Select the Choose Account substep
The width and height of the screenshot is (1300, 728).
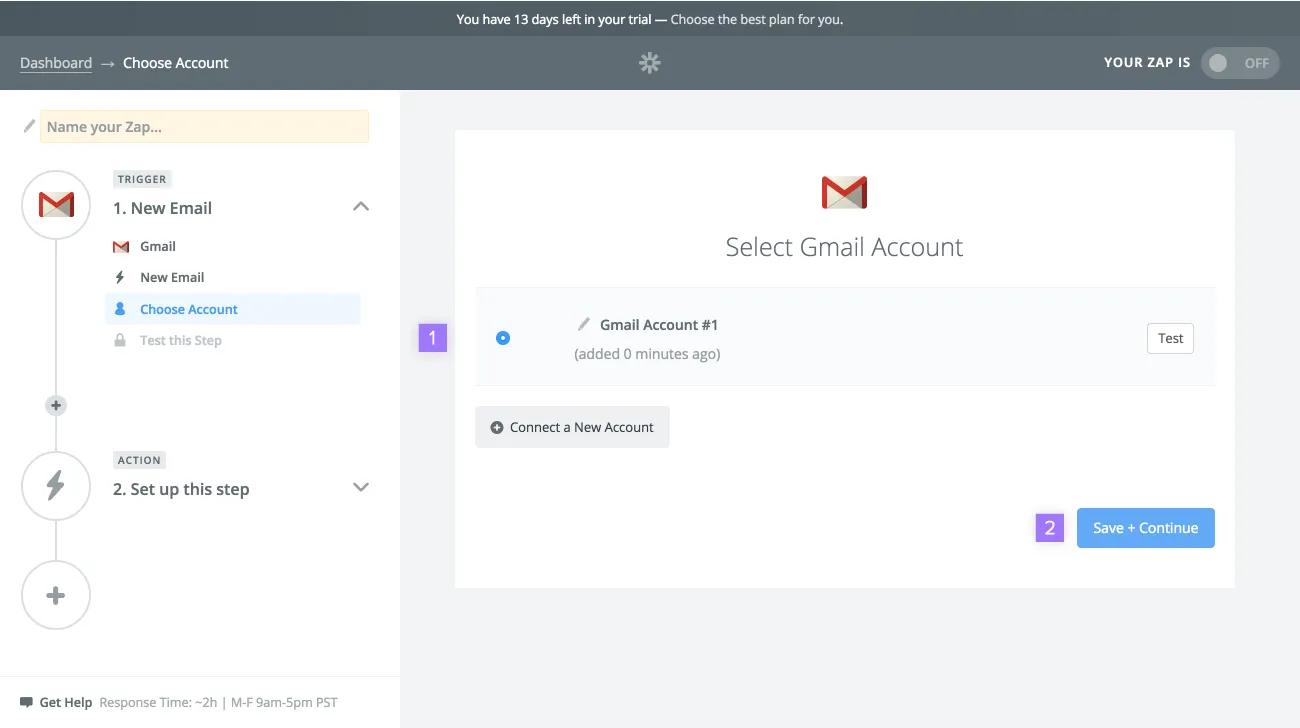coord(188,309)
